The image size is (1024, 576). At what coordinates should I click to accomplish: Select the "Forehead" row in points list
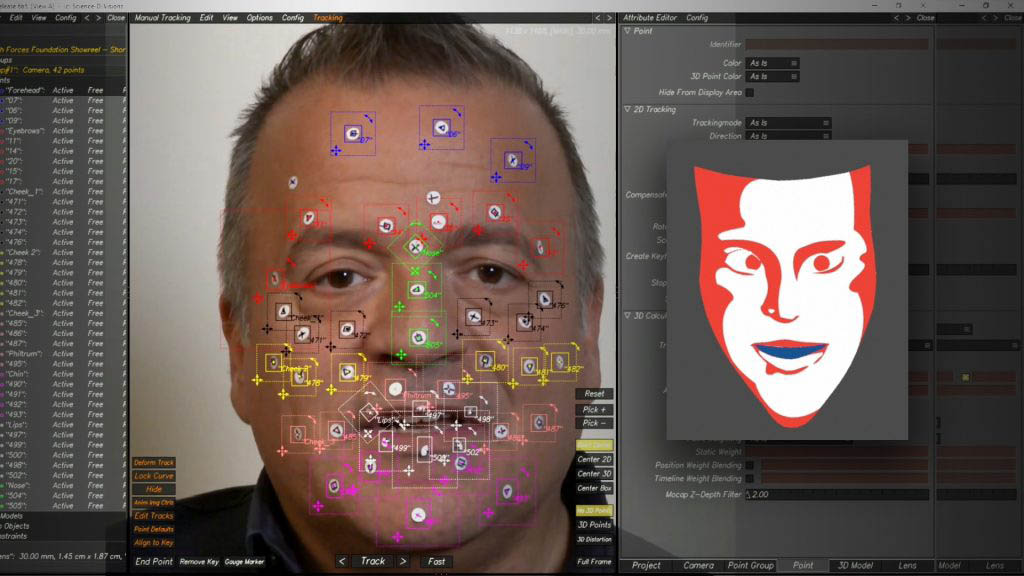pyautogui.click(x=63, y=90)
